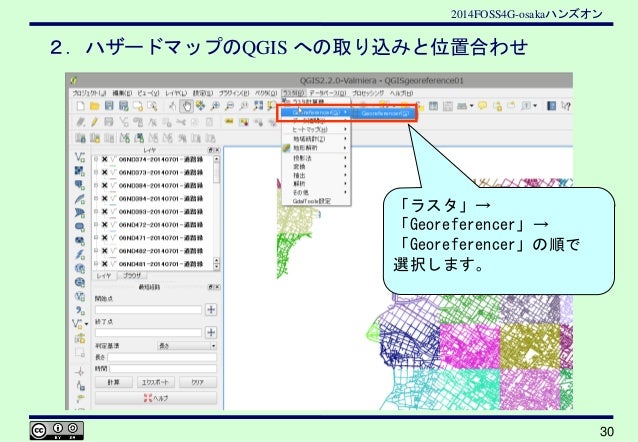The height and width of the screenshot is (442, 638).
Task: Click the What's This help icon
Action: click(565, 106)
